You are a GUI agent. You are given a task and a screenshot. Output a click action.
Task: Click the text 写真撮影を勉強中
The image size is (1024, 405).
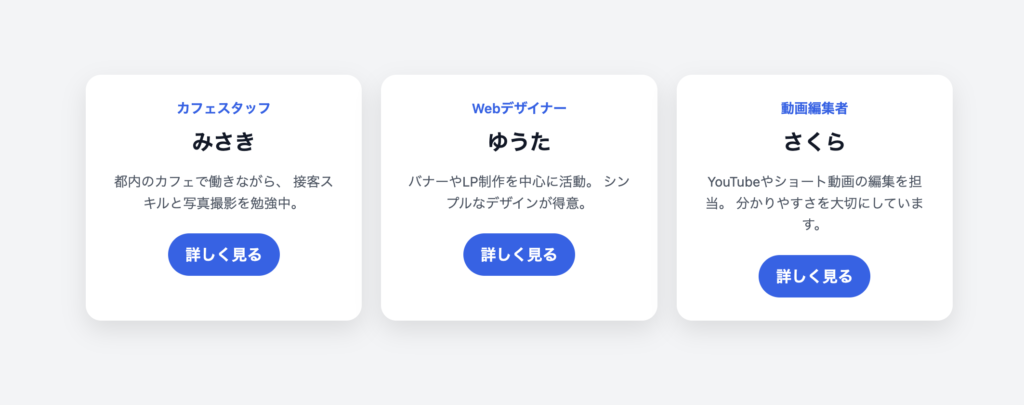click(250, 204)
